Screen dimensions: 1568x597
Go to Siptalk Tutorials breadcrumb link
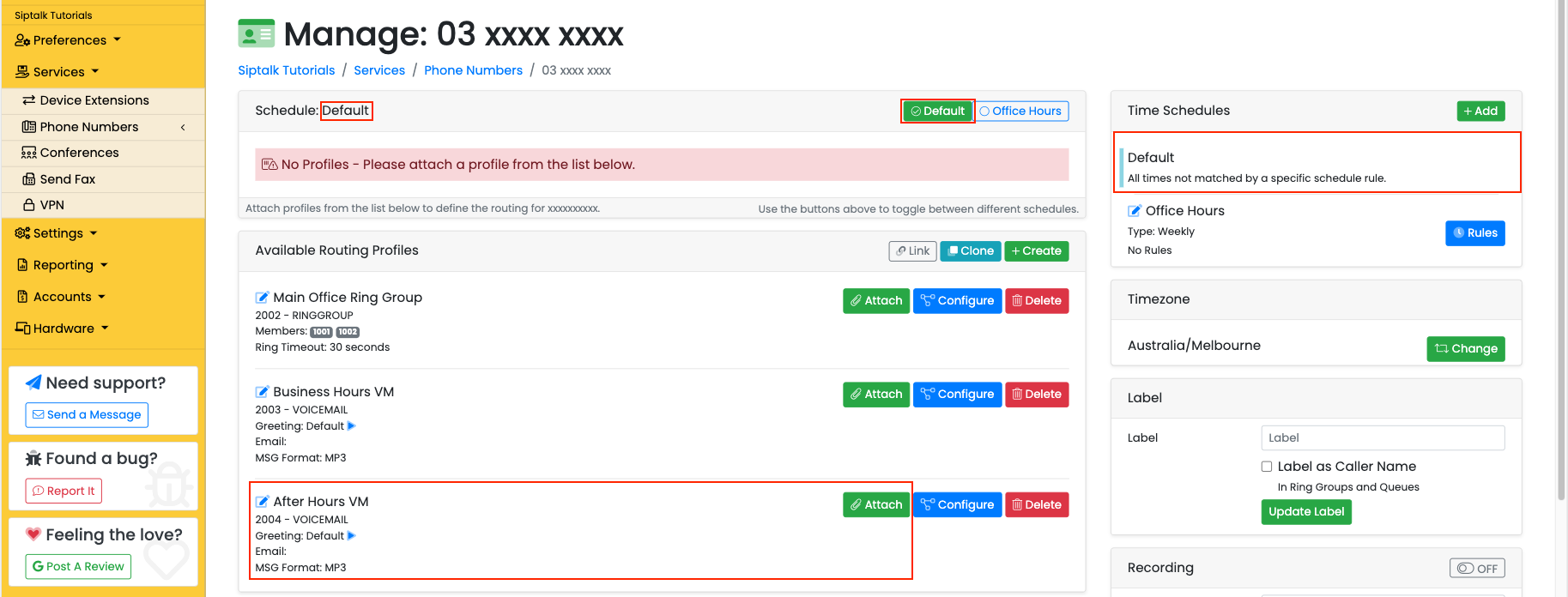pyautogui.click(x=287, y=70)
